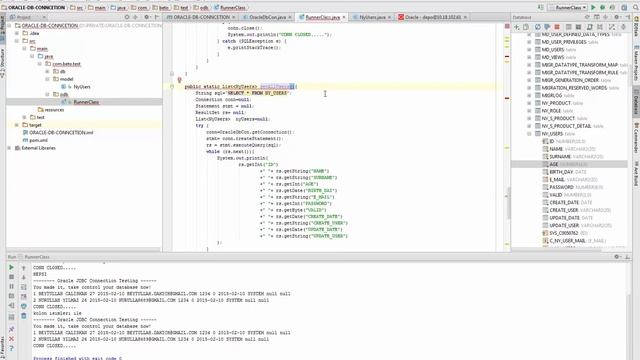The height and width of the screenshot is (360, 640).
Task: Open Run panel help question mark icon
Action: pos(11,349)
